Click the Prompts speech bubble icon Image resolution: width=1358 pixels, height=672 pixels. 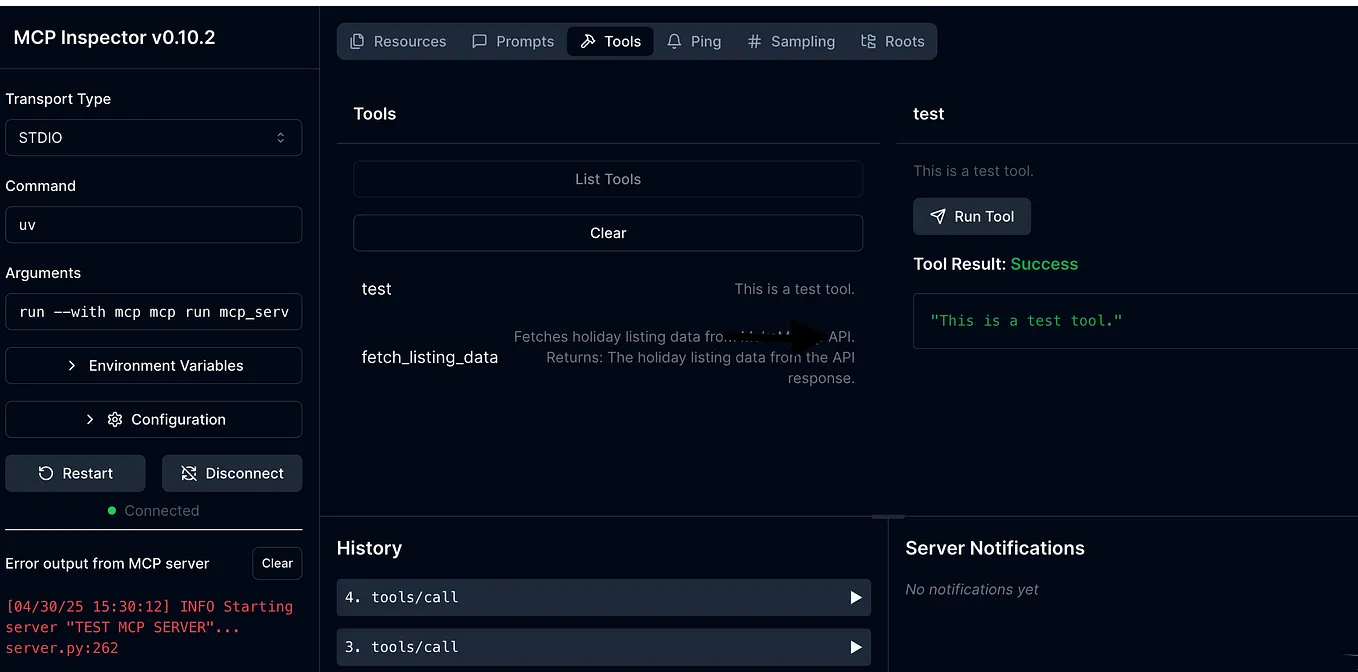click(x=481, y=41)
